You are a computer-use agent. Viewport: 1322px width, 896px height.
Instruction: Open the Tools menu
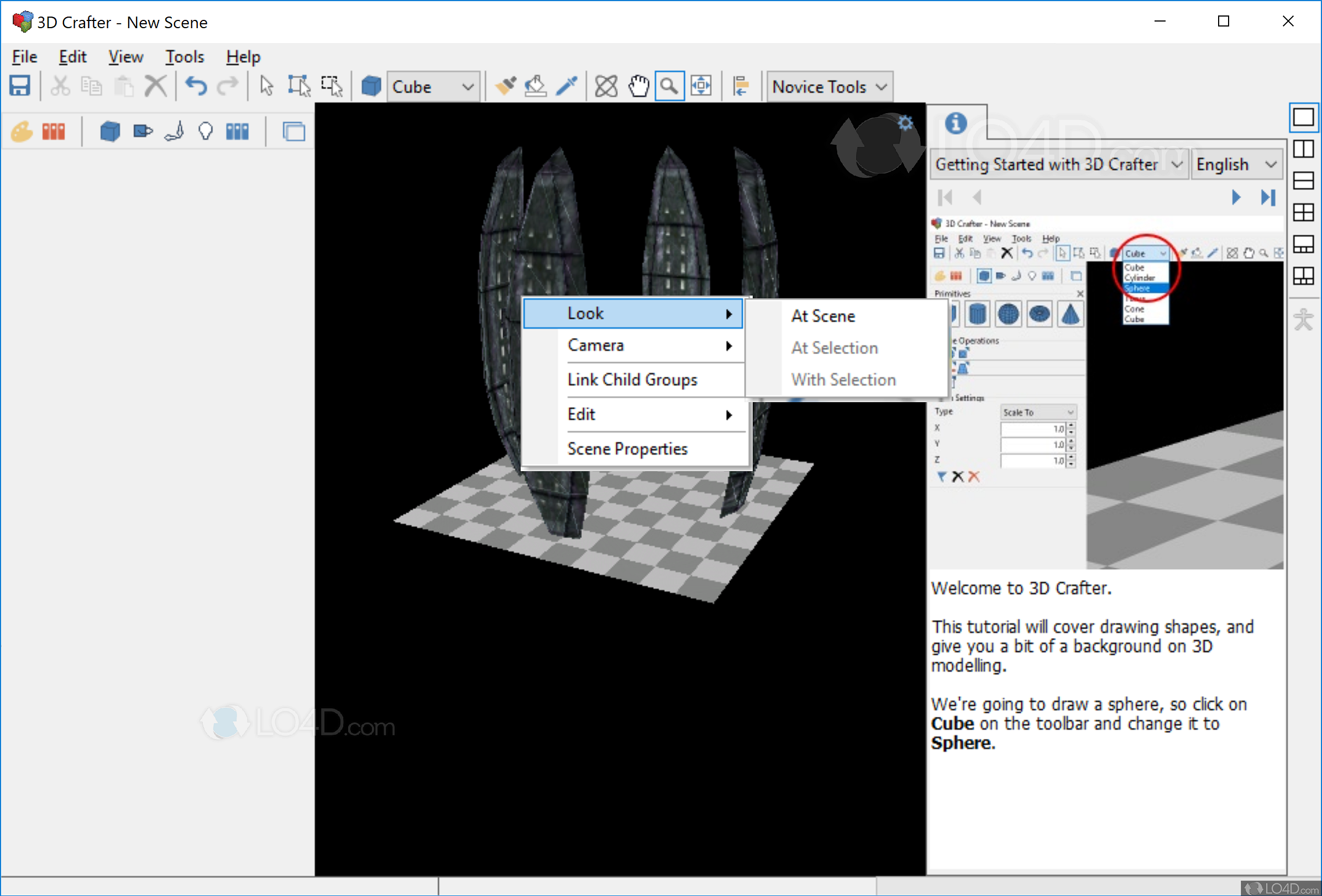[184, 56]
